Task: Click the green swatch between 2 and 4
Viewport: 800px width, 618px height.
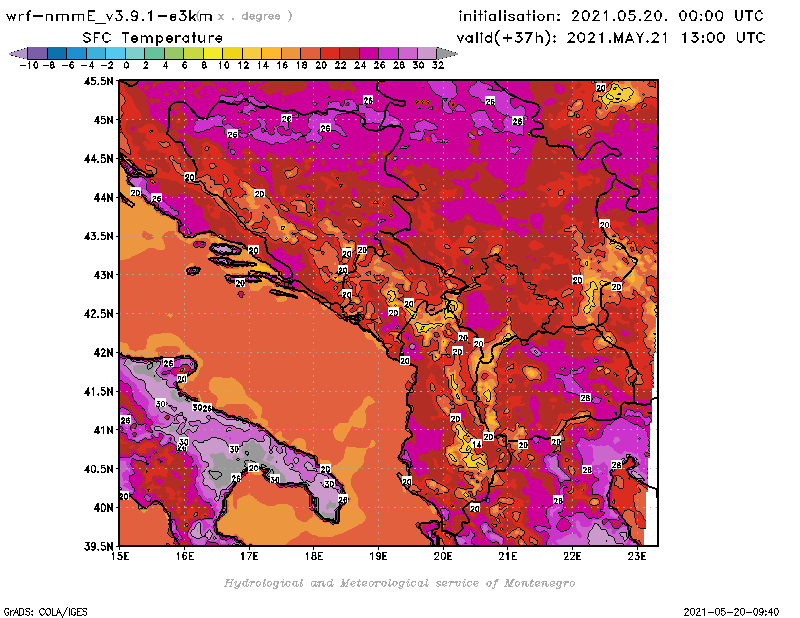Action: coord(155,53)
